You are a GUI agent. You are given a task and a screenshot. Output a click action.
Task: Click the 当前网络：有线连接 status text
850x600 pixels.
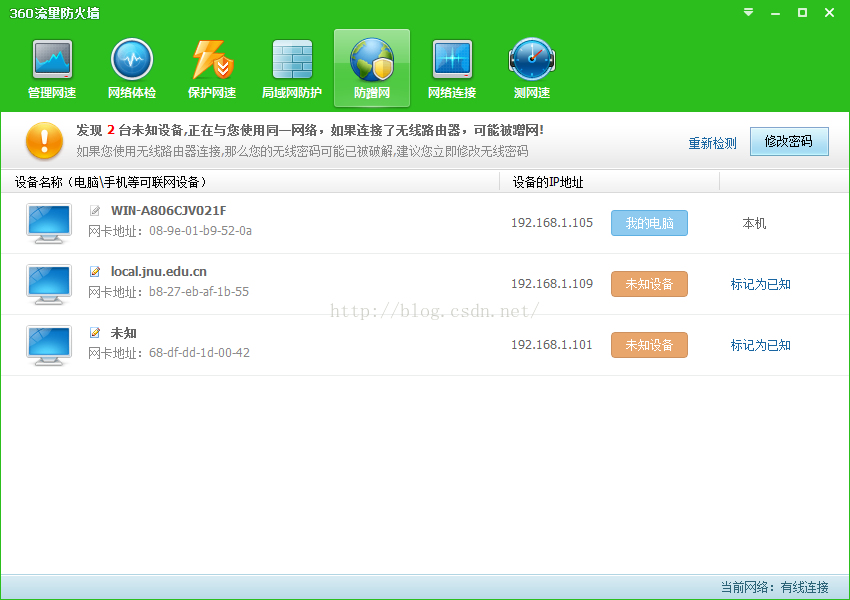pos(775,587)
